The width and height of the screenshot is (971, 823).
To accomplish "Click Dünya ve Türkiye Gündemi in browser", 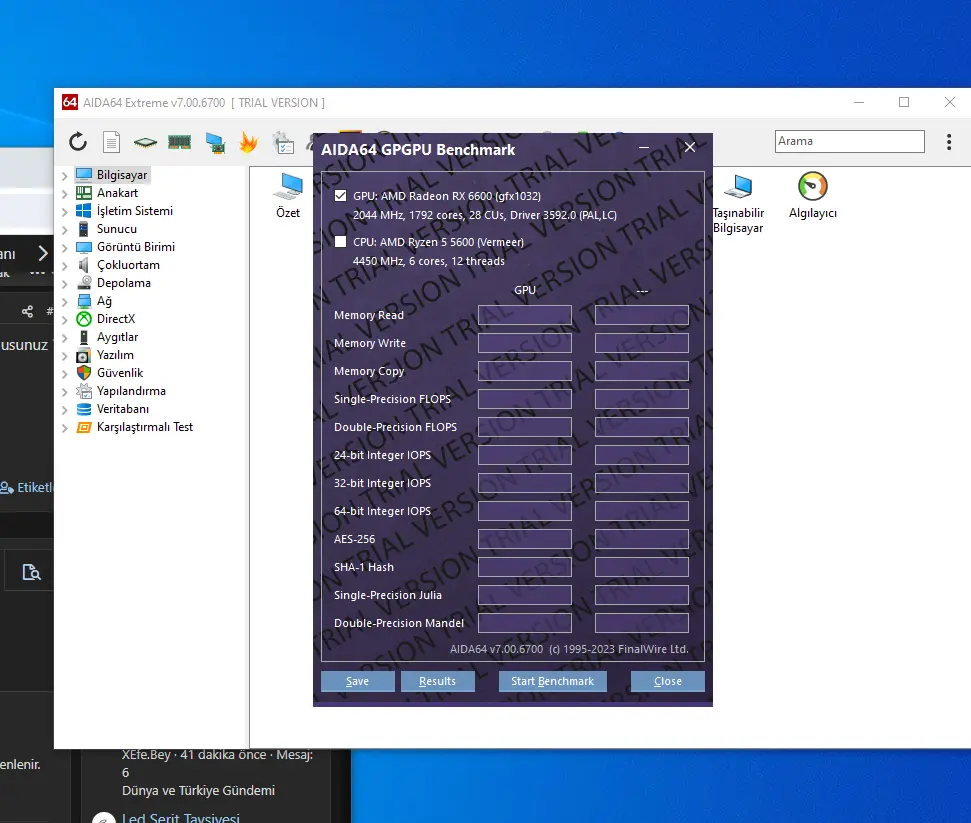I will click(198, 790).
